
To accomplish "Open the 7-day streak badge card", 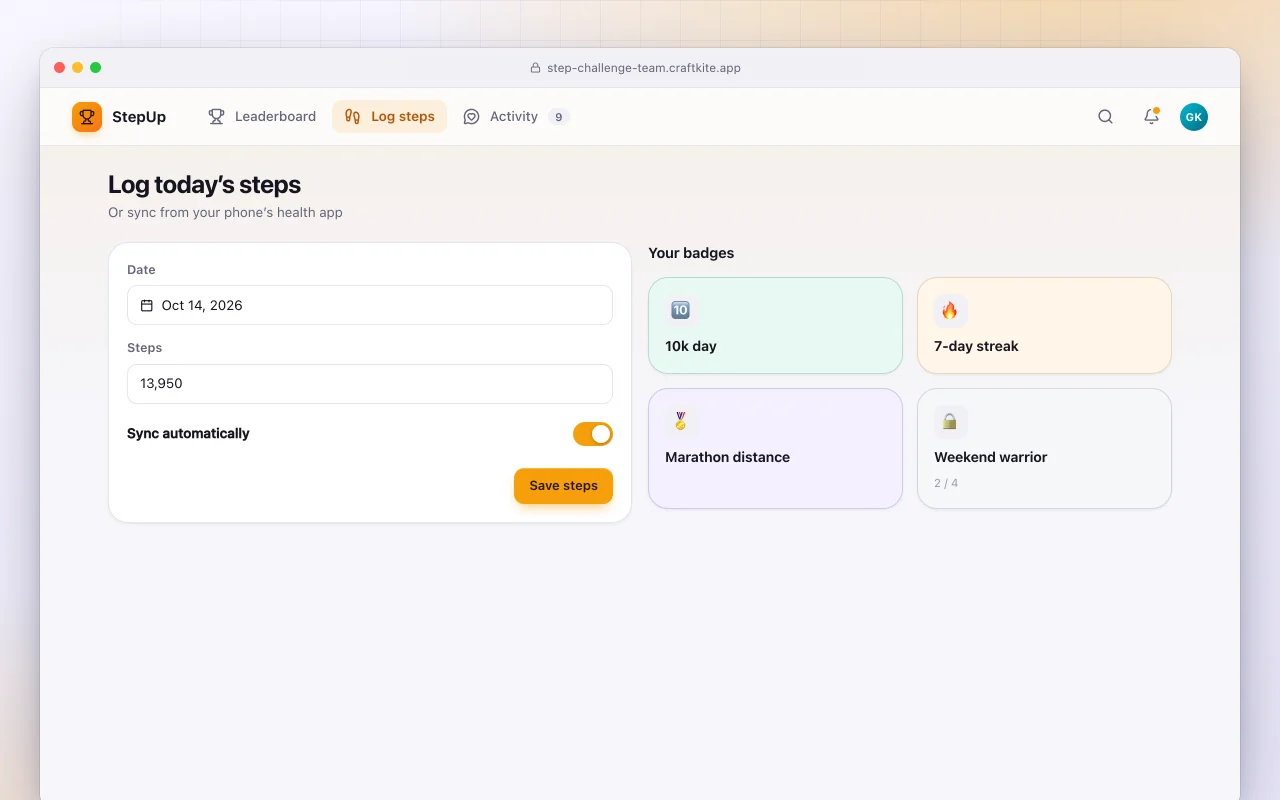I will point(1044,325).
